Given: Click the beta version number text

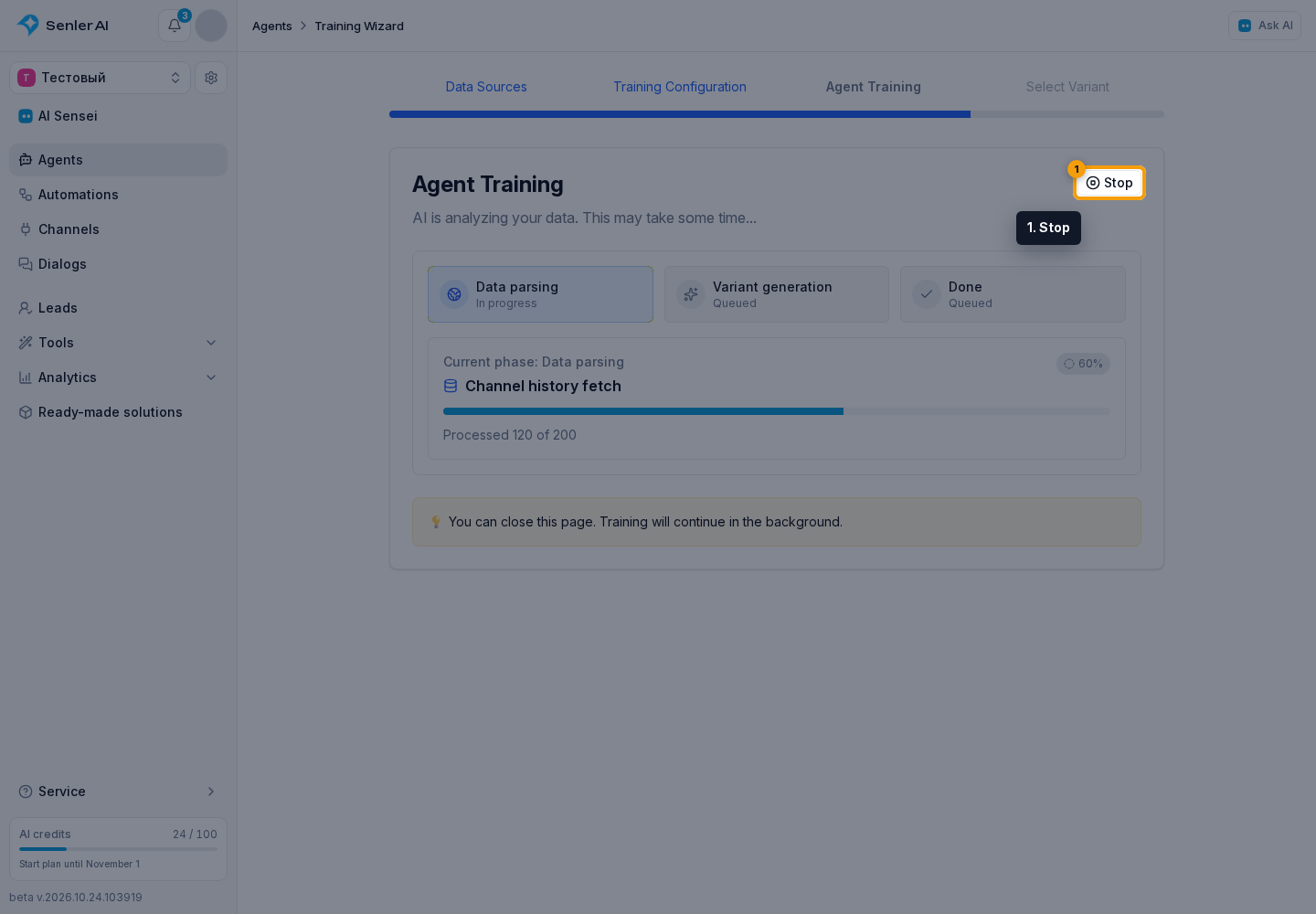Looking at the screenshot, I should [x=76, y=898].
